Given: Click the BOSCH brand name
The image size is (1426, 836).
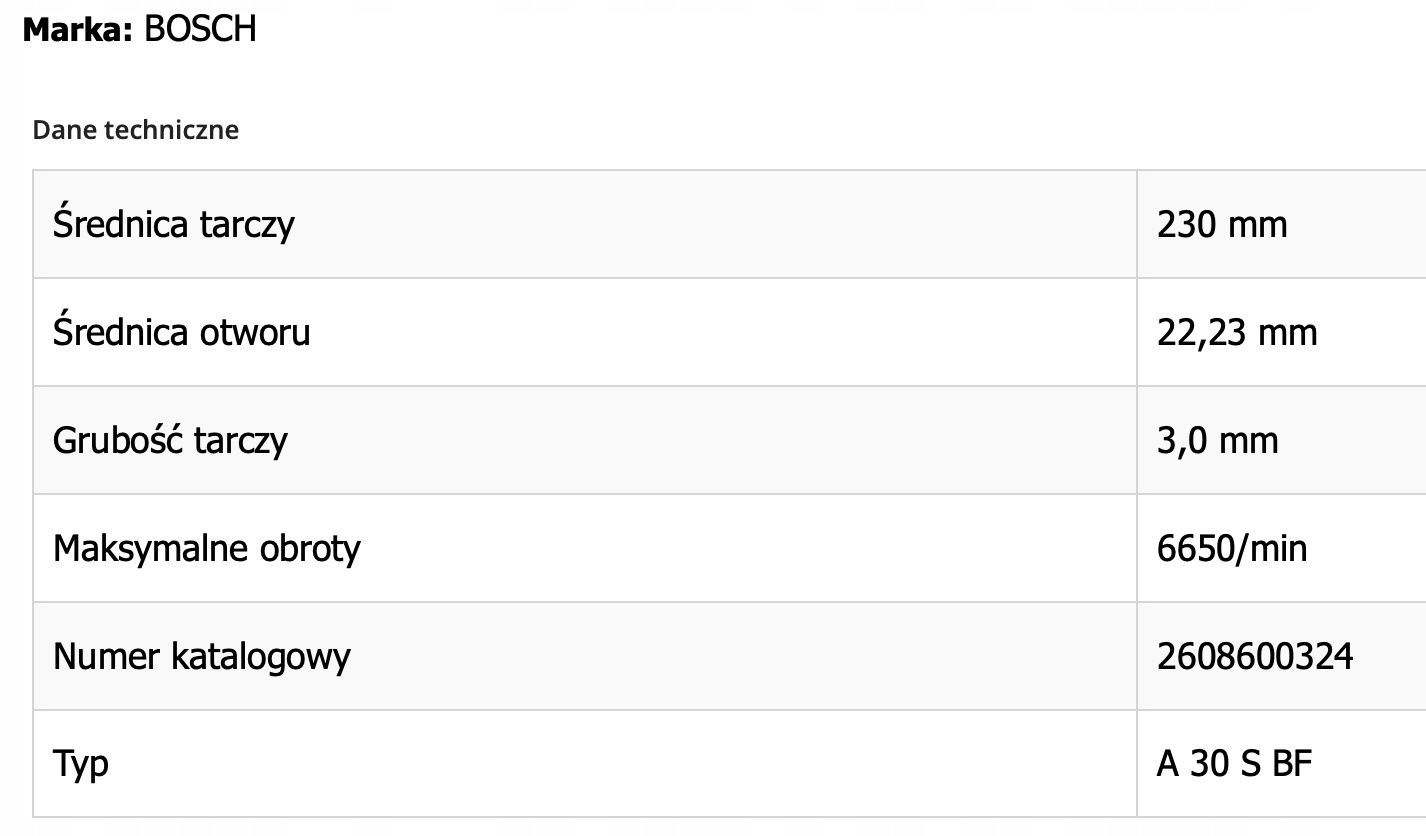Looking at the screenshot, I should tap(200, 30).
